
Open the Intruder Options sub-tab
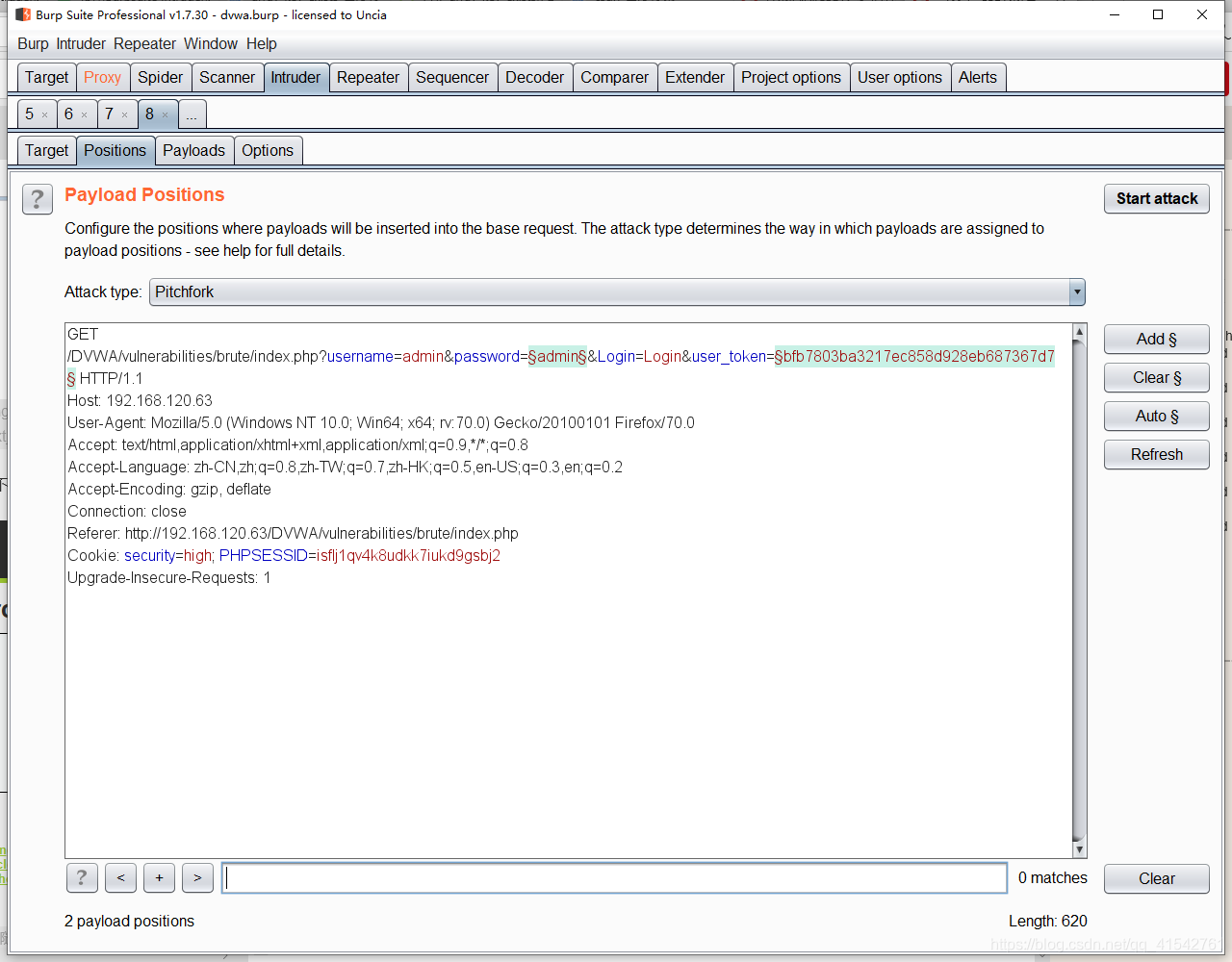coord(268,150)
